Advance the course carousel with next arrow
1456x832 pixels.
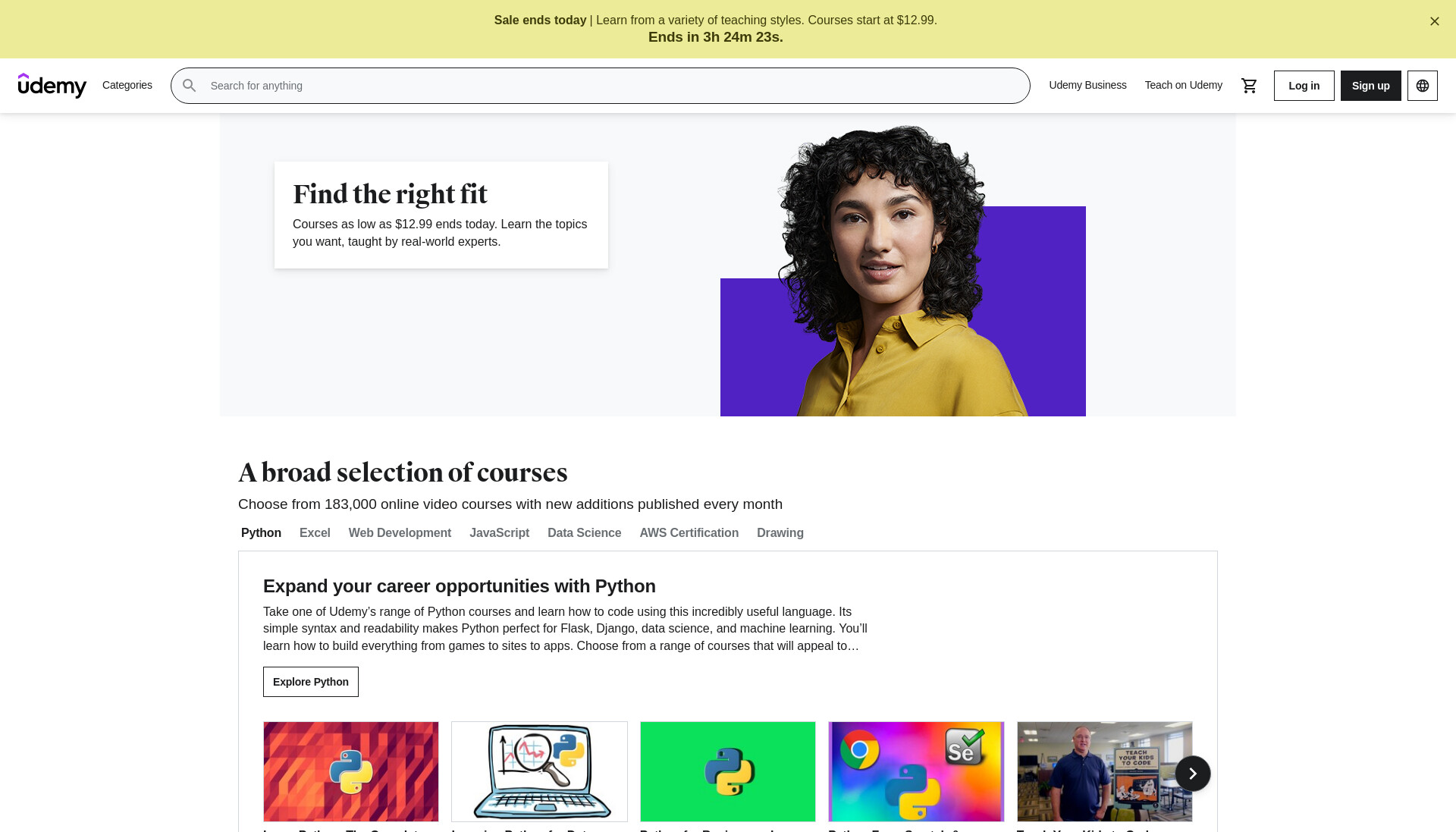point(1193,774)
